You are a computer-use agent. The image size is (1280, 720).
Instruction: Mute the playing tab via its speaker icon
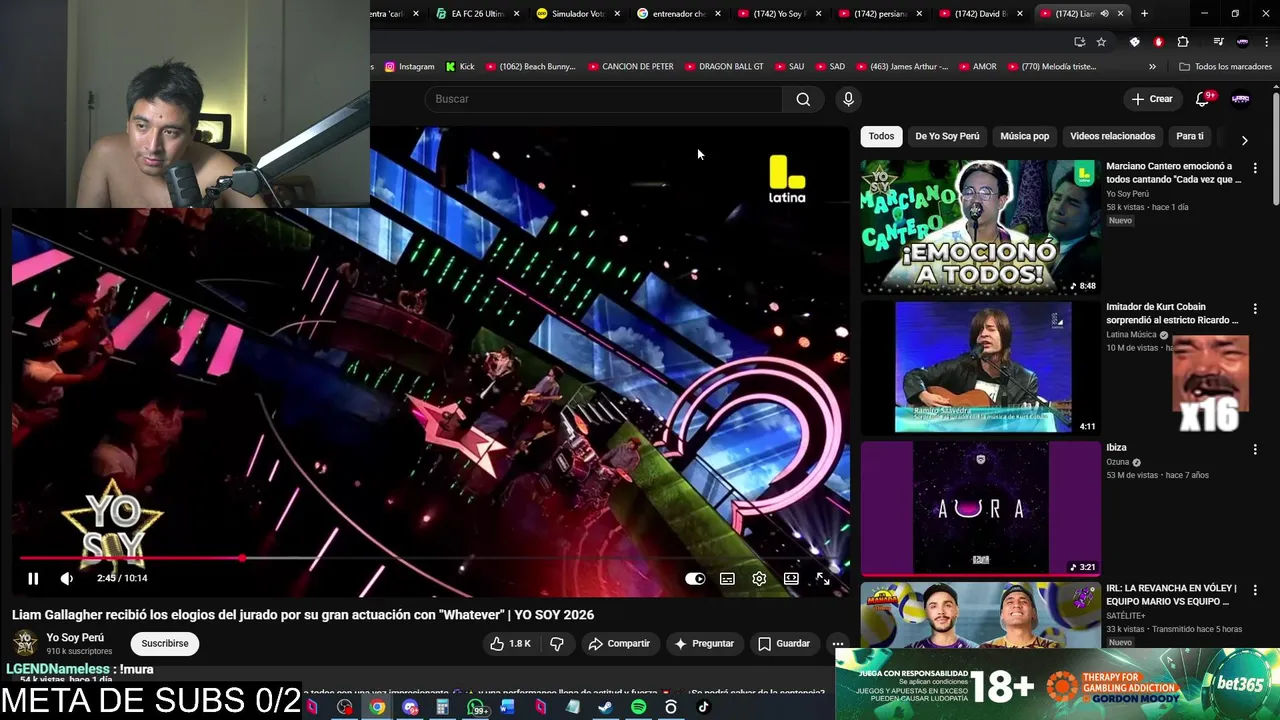(x=1105, y=14)
